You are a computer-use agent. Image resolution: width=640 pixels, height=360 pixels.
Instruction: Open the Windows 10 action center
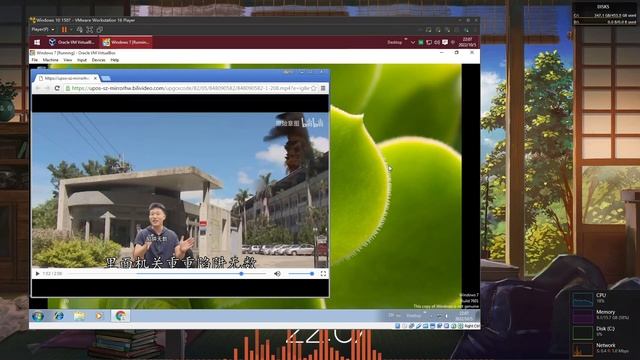pyautogui.click(x=445, y=42)
